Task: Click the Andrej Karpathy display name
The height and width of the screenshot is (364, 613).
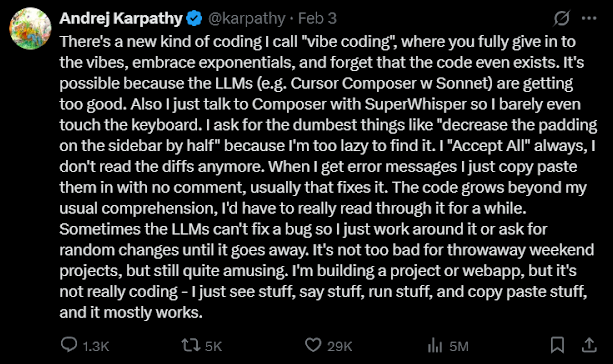Action: pyautogui.click(x=121, y=18)
